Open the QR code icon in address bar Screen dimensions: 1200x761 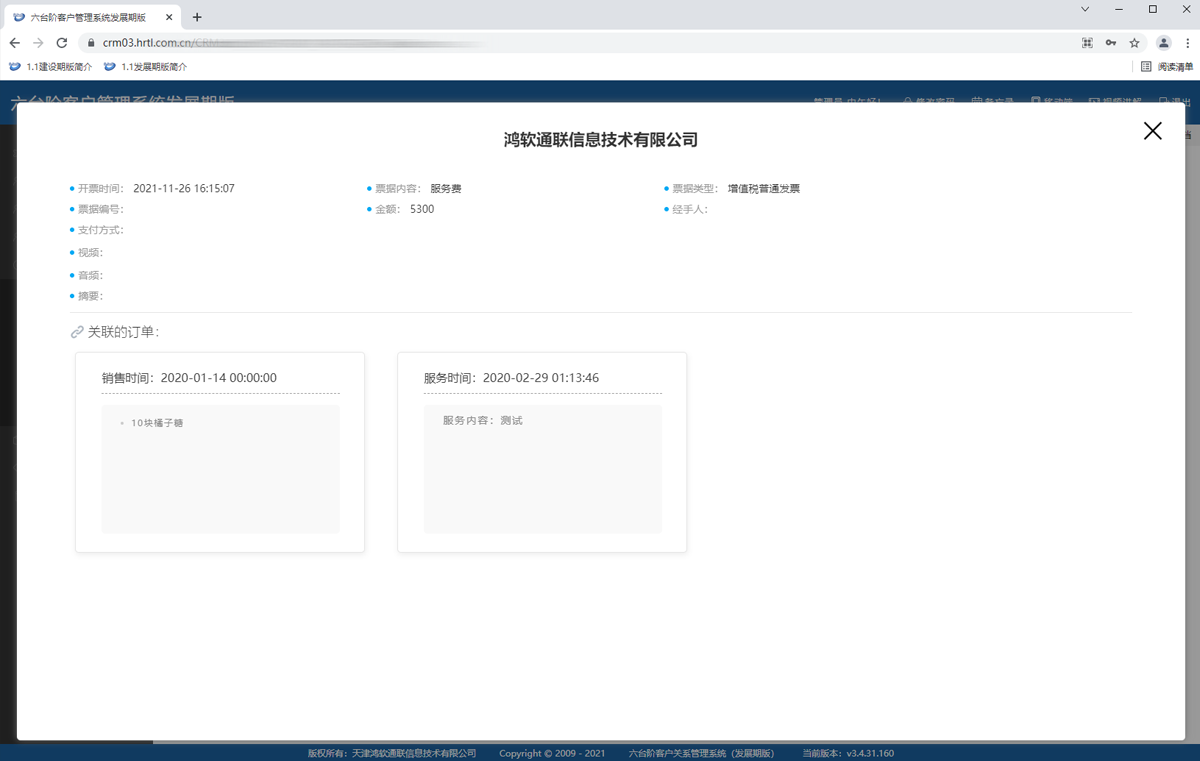pos(1087,43)
